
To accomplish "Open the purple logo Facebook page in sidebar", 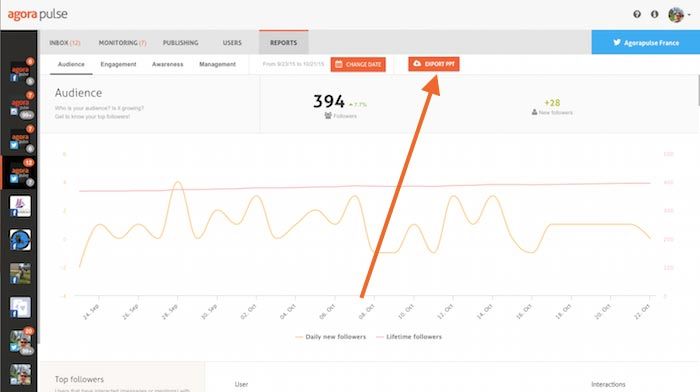I will tap(21, 206).
